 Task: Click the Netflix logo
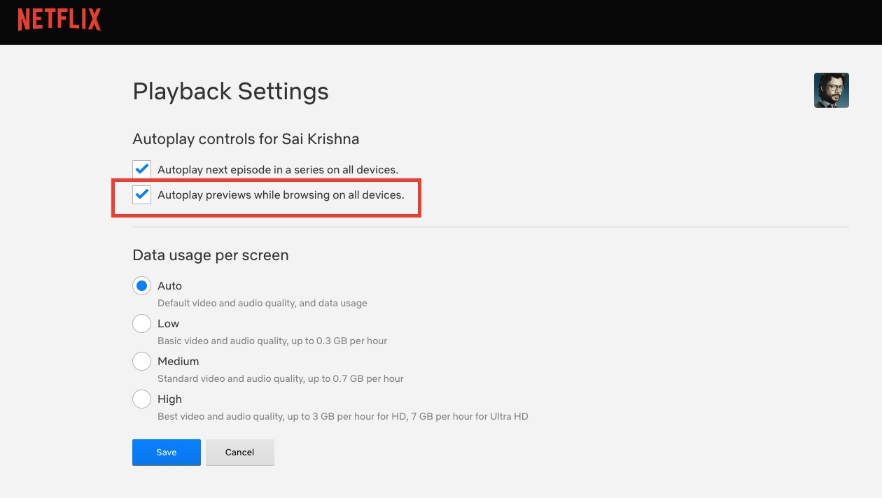click(x=59, y=19)
